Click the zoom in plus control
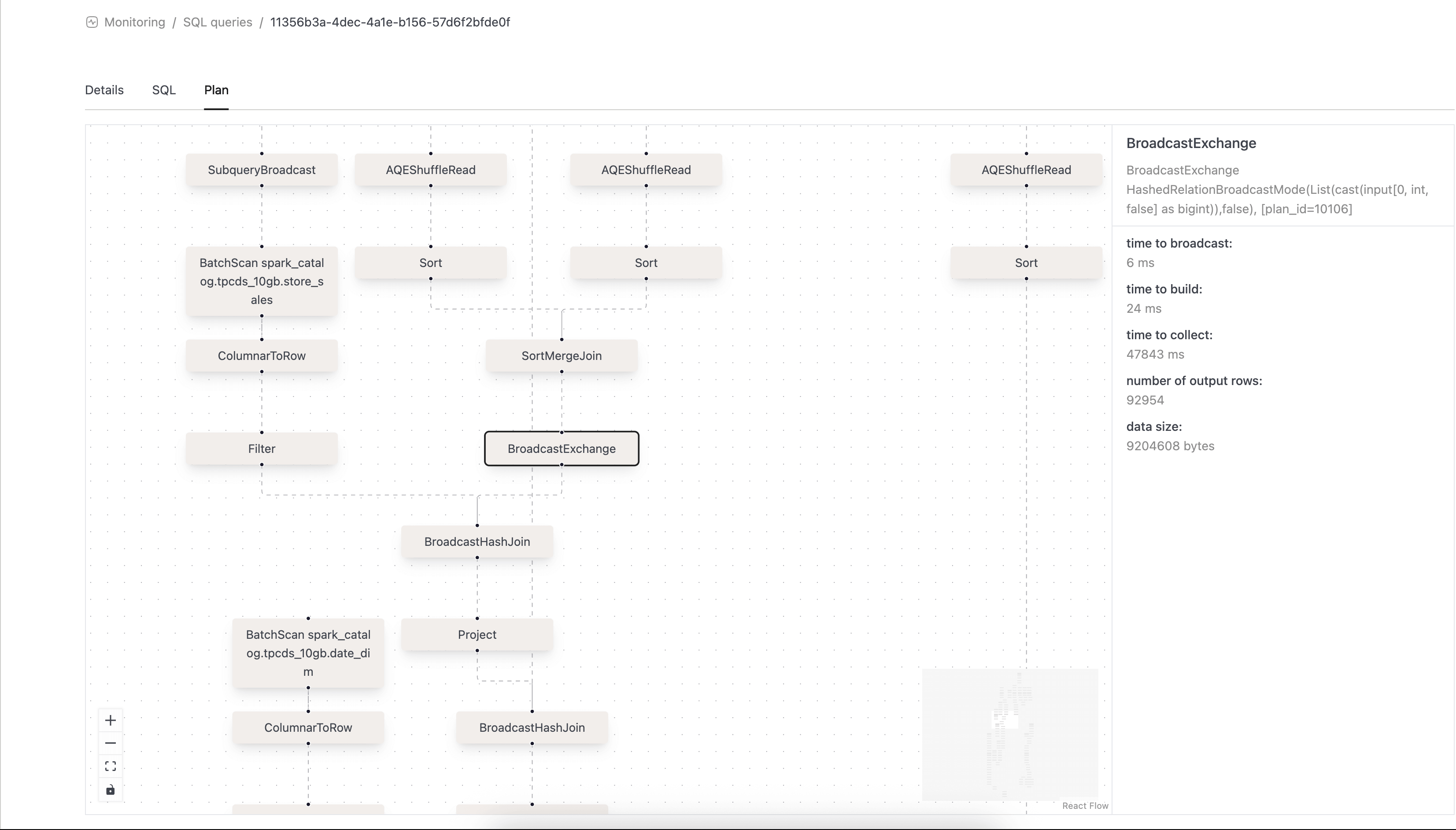The image size is (1456, 830). pyautogui.click(x=111, y=721)
